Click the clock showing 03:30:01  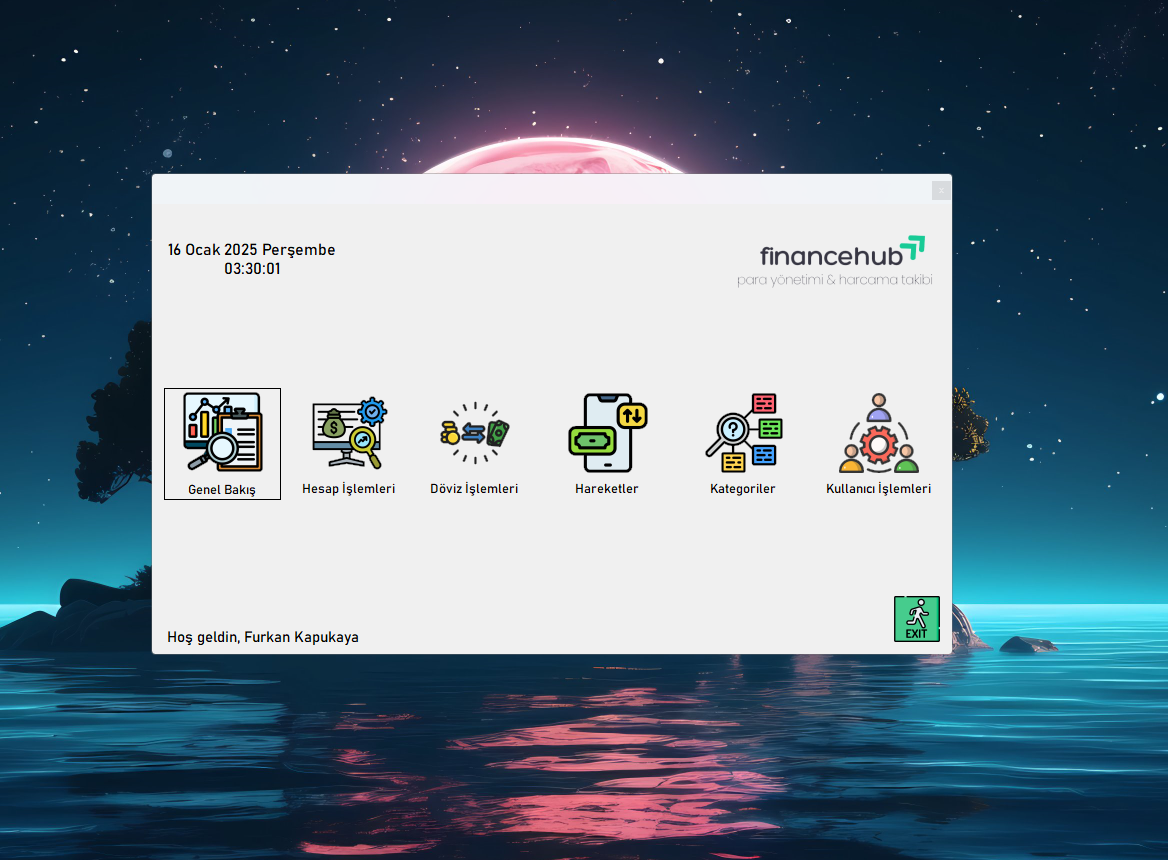(x=252, y=269)
